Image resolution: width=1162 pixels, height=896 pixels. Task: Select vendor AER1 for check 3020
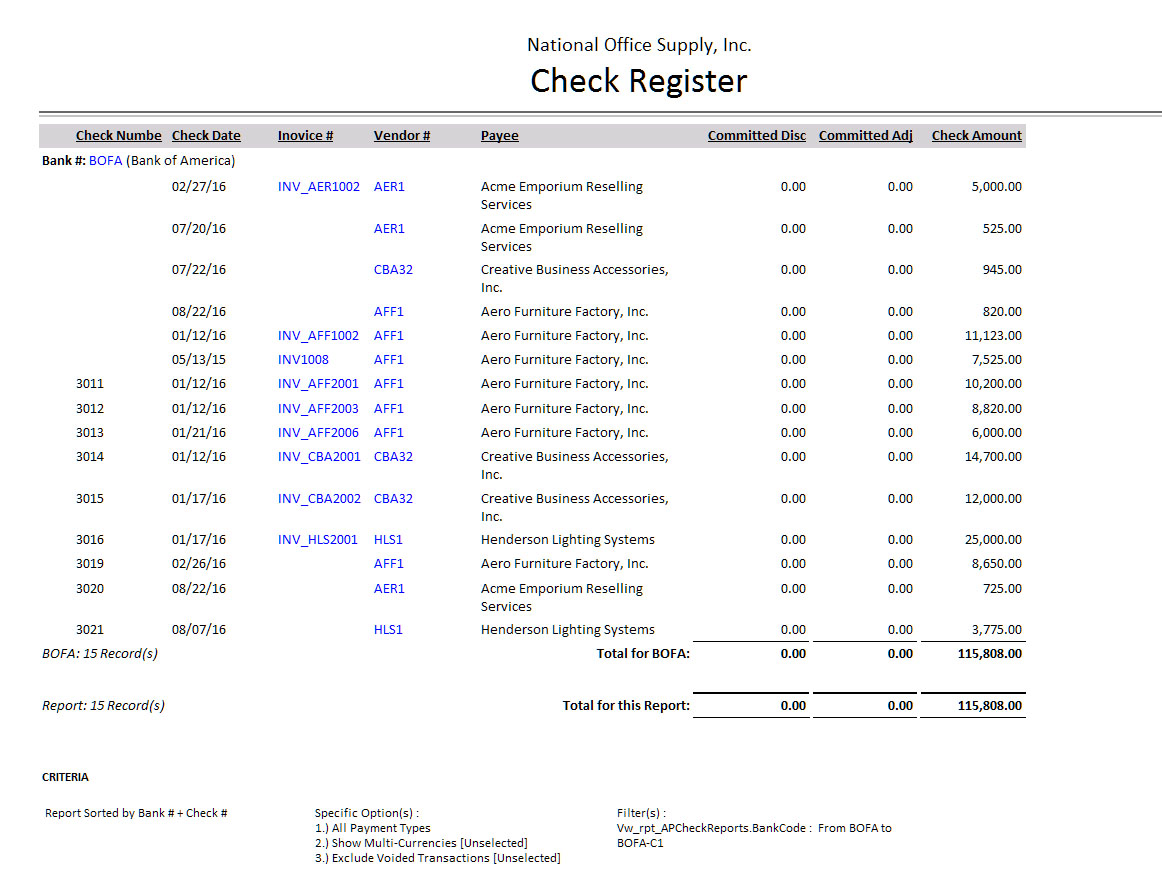(389, 589)
